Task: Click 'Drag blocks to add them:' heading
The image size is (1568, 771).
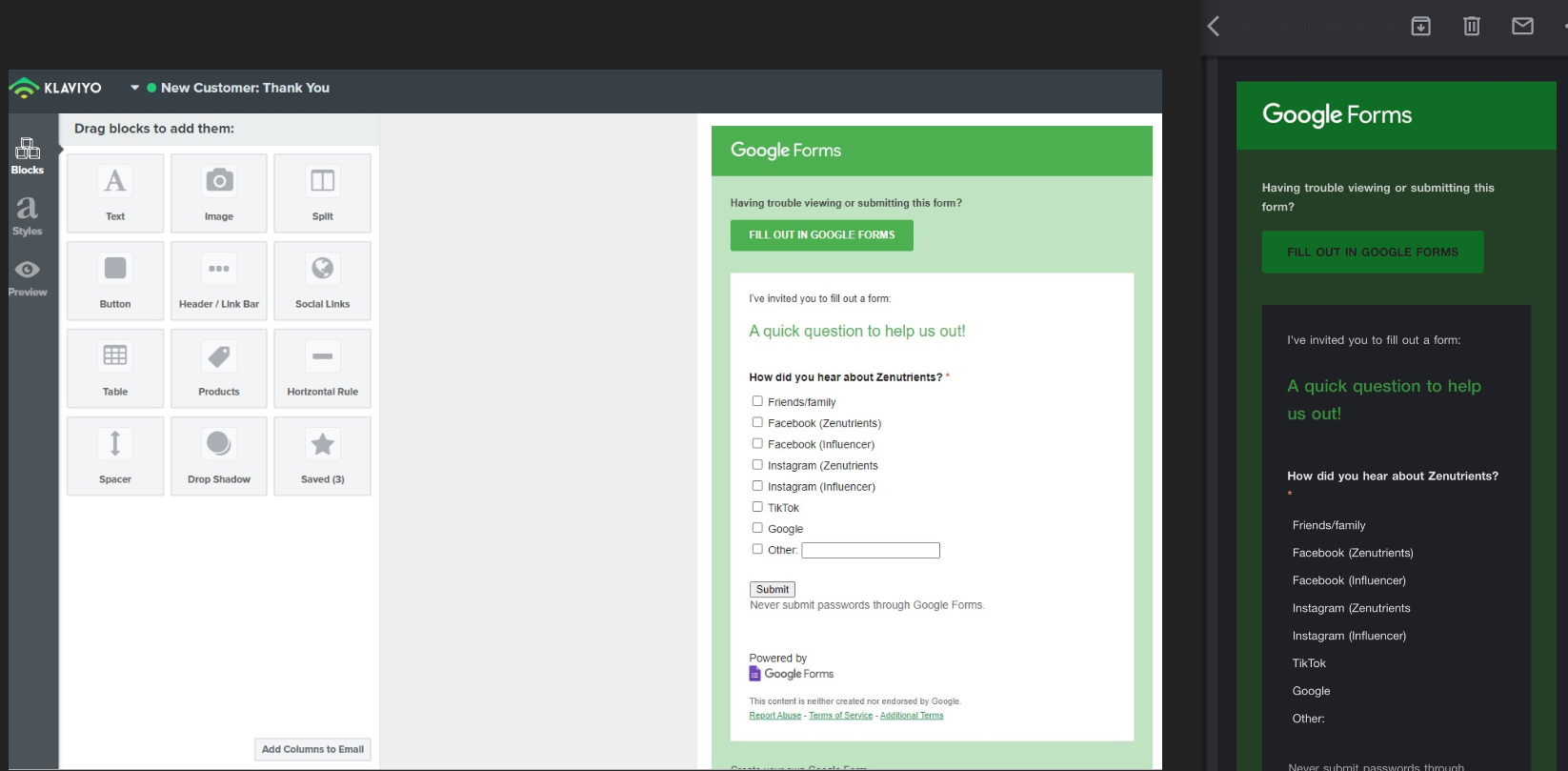Action: coord(154,129)
